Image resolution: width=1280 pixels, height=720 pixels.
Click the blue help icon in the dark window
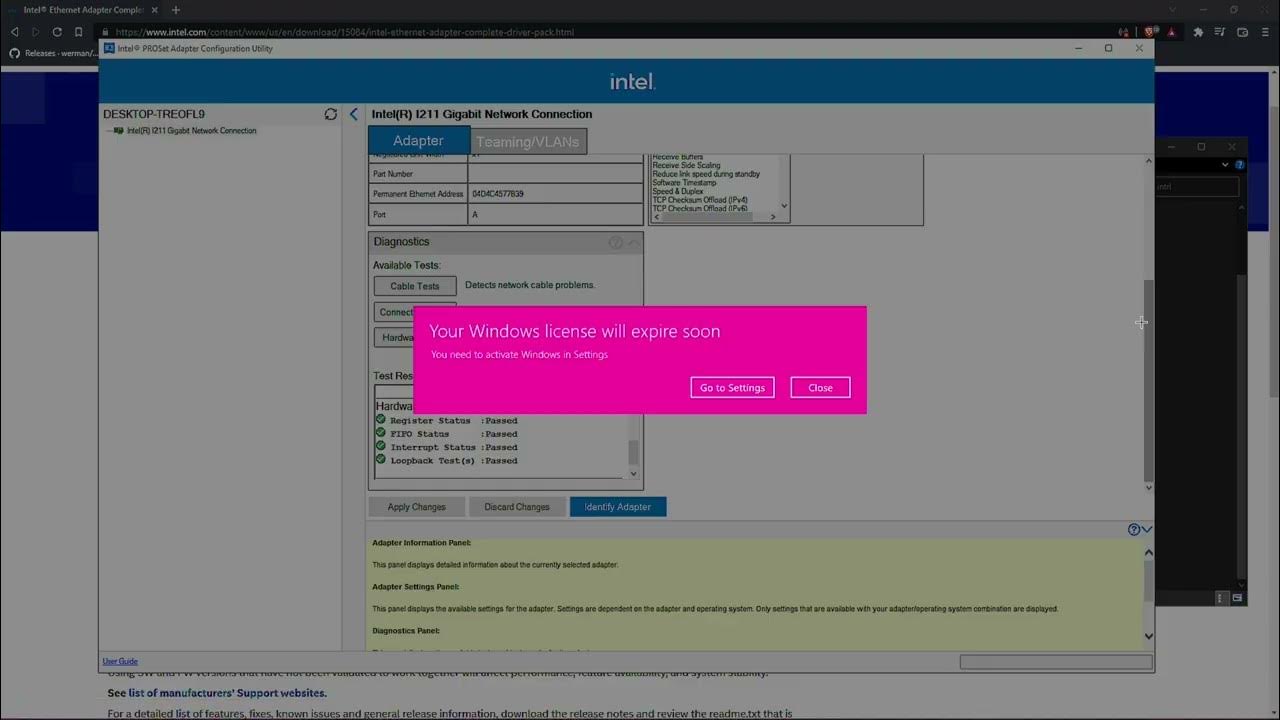click(1240, 165)
